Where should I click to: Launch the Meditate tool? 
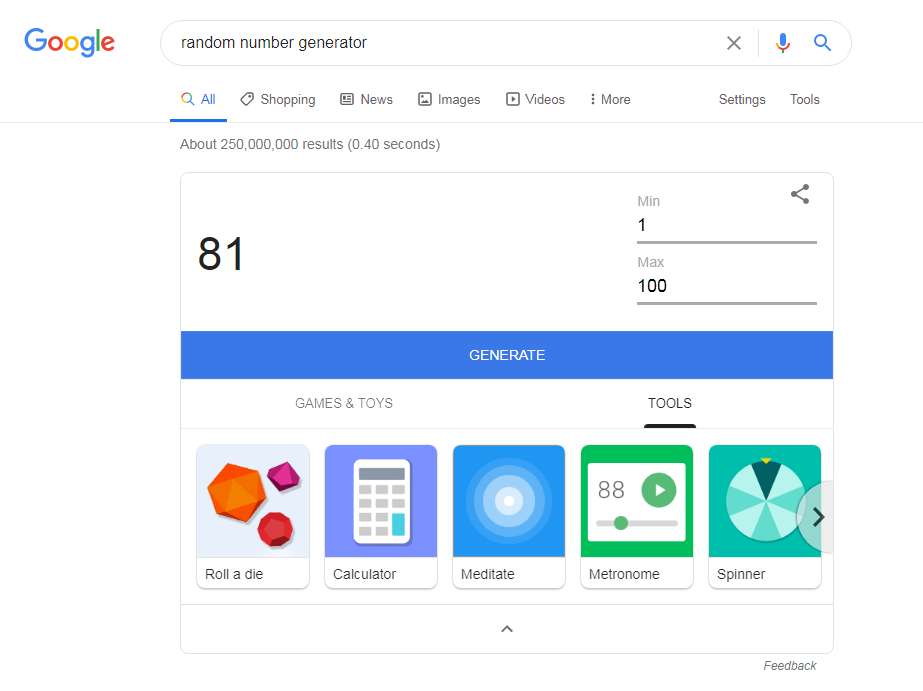point(509,516)
